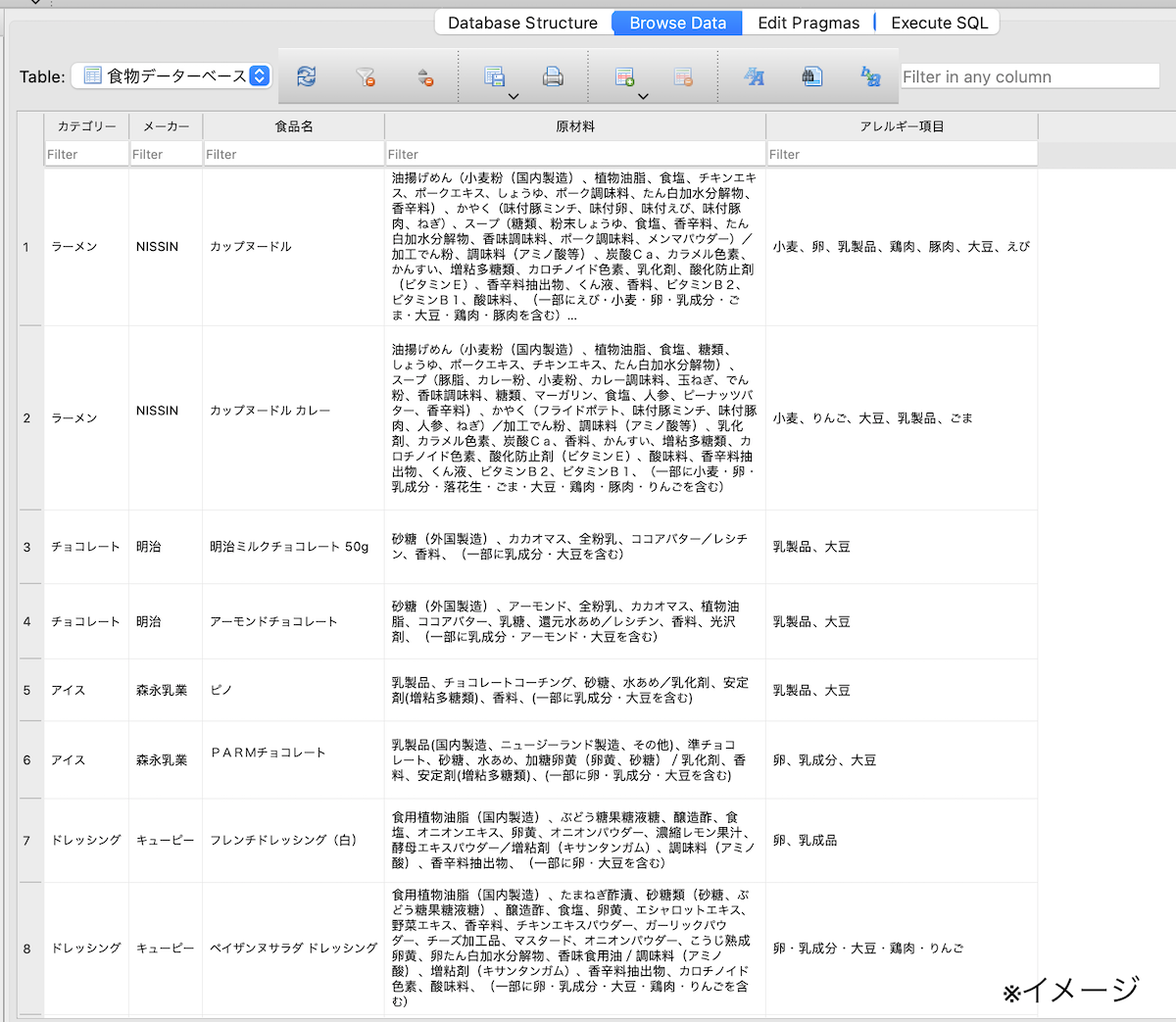This screenshot has height=1022, width=1176.
Task: Save the table as currently displayed
Action: tap(495, 76)
